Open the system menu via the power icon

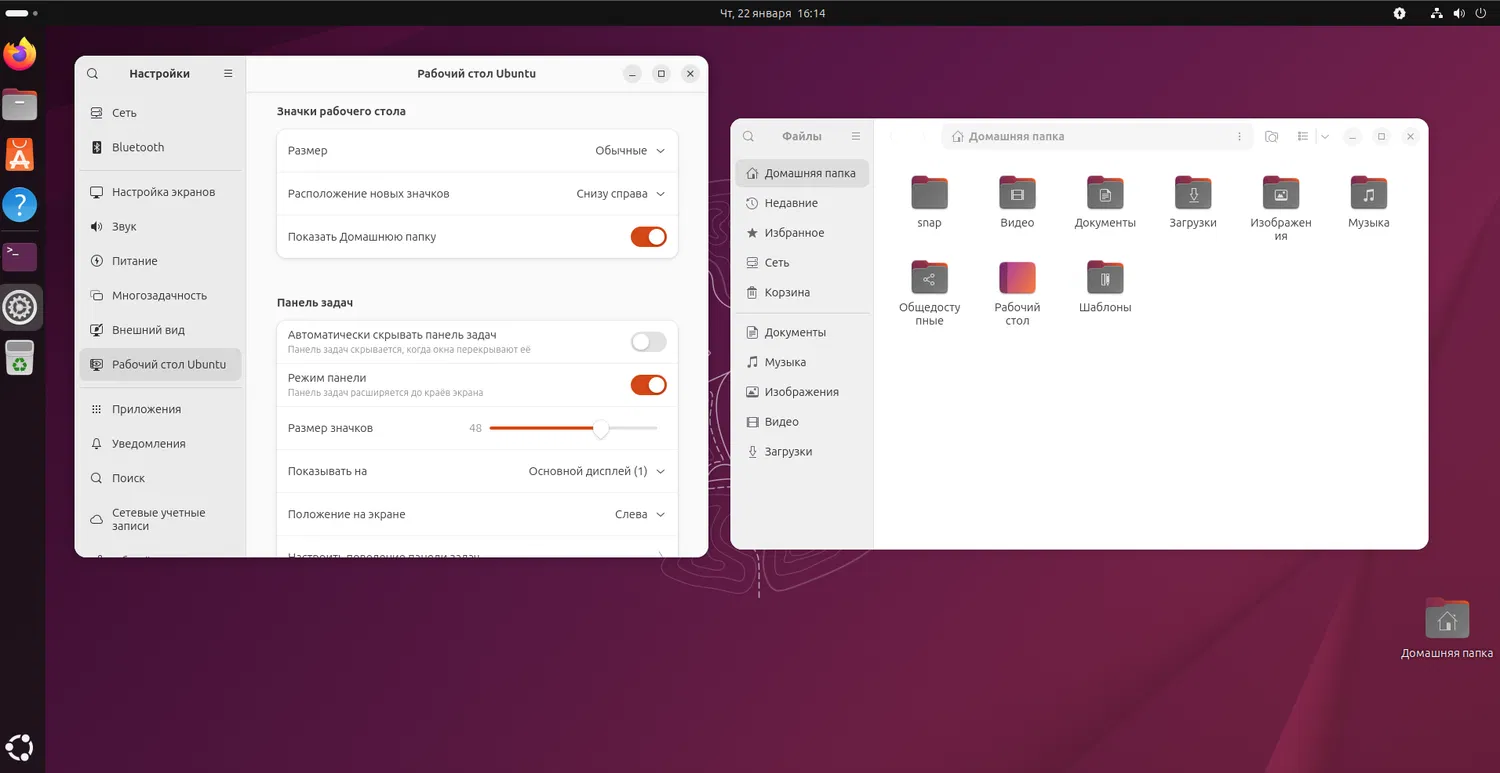(1479, 14)
